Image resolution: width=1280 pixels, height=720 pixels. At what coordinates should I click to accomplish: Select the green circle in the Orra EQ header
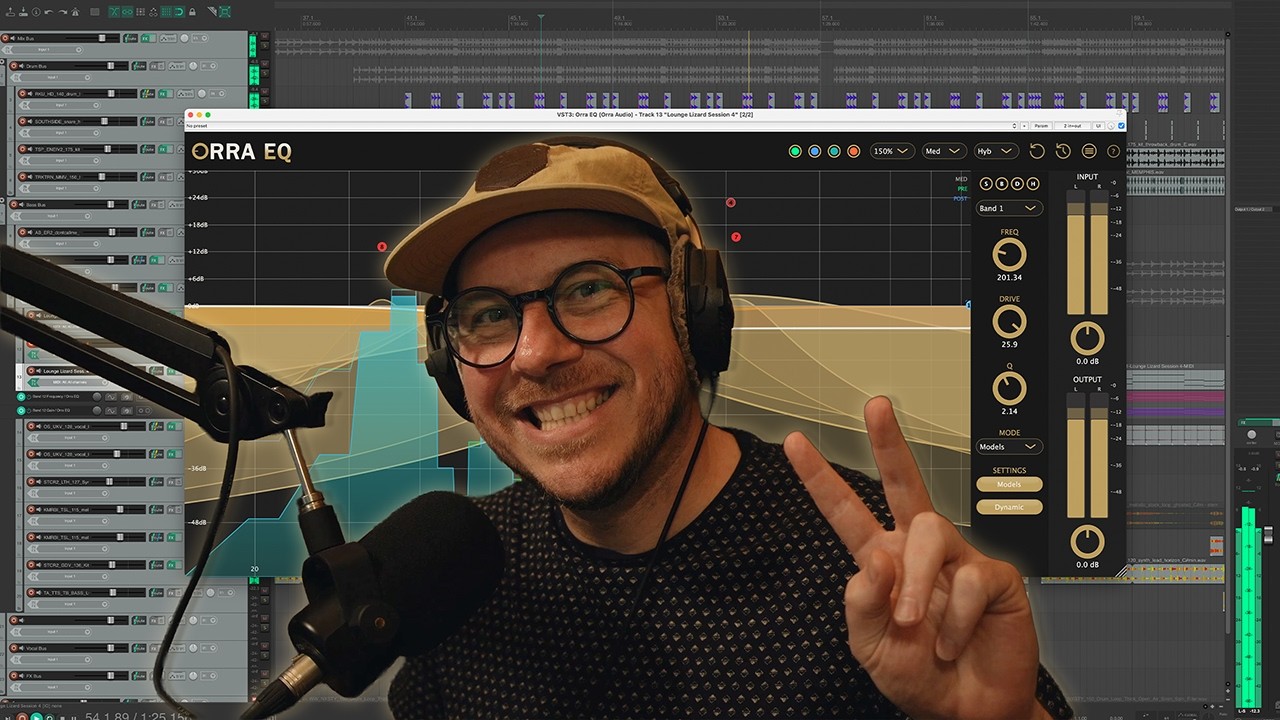click(795, 151)
